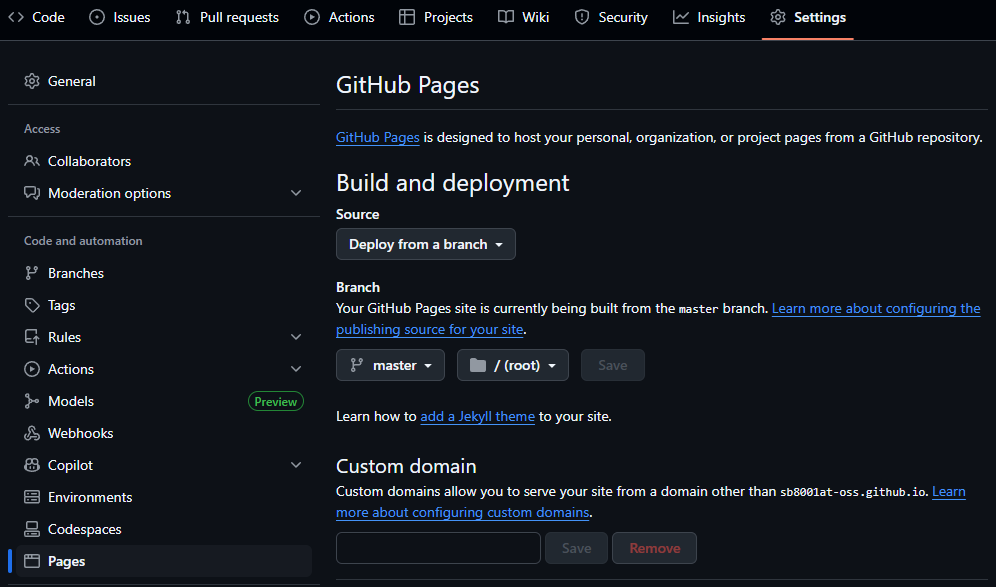996x587 pixels.
Task: Click the webhook icon beside Webhooks
Action: coord(32,433)
